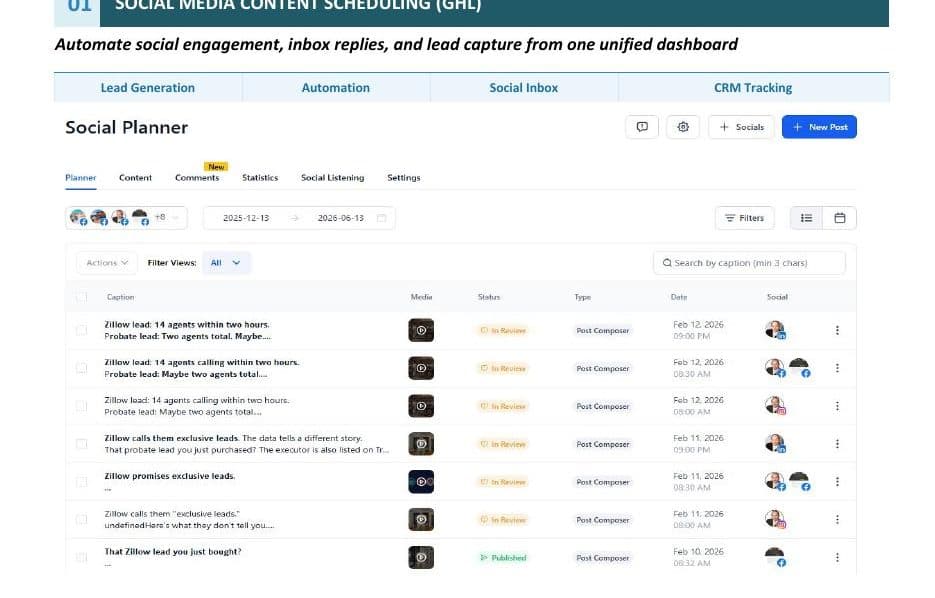Click 'Post Composer' type on Feb 10 row
Screen dimensions: 935x598
(602, 558)
